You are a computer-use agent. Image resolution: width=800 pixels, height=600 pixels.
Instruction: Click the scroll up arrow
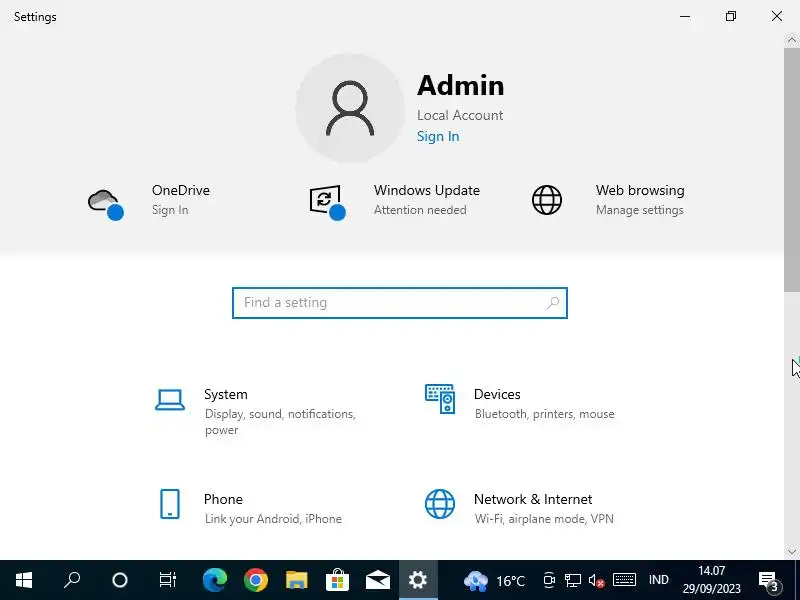point(792,40)
